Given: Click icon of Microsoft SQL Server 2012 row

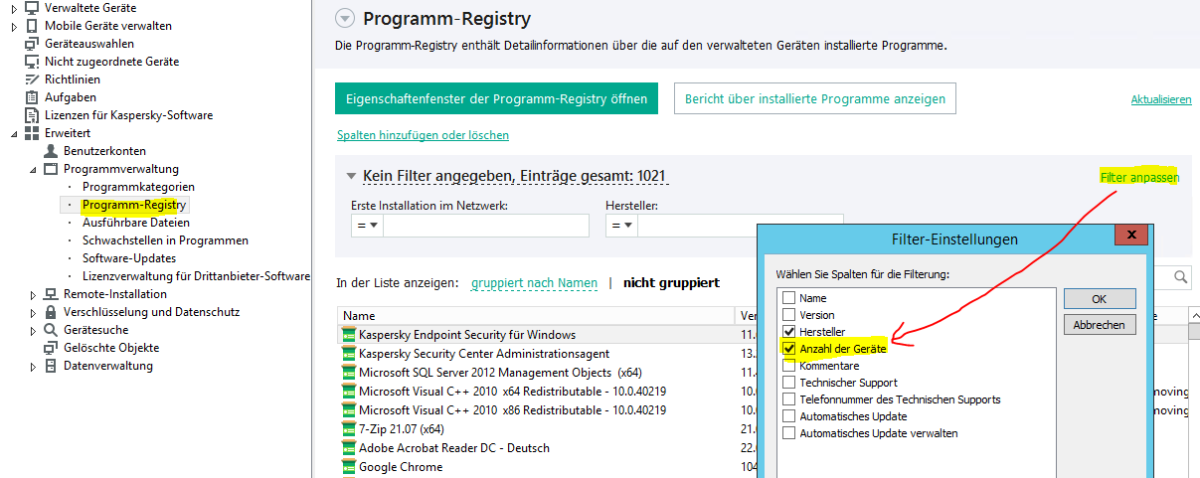Looking at the screenshot, I should click(349, 372).
